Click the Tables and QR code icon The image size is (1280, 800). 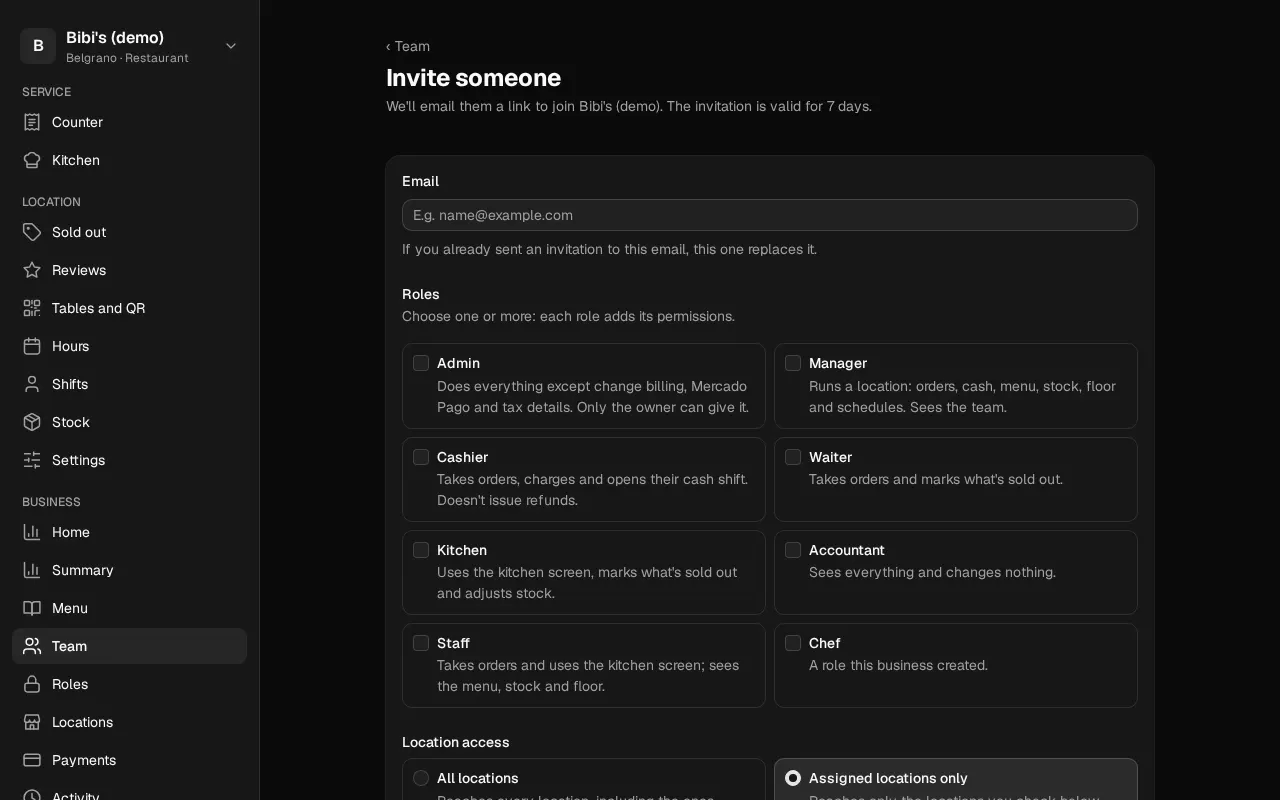32,308
